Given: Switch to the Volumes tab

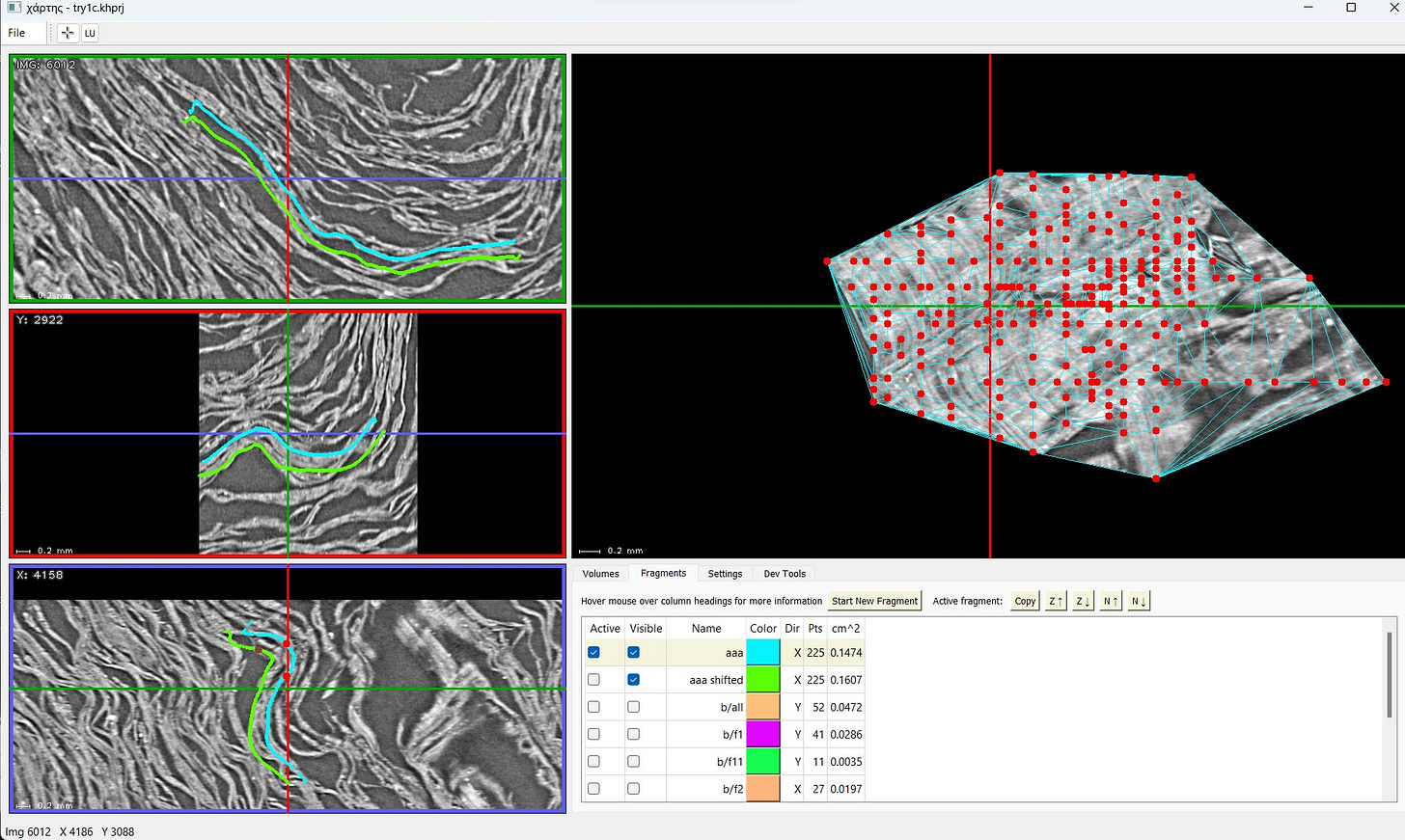Looking at the screenshot, I should 600,574.
